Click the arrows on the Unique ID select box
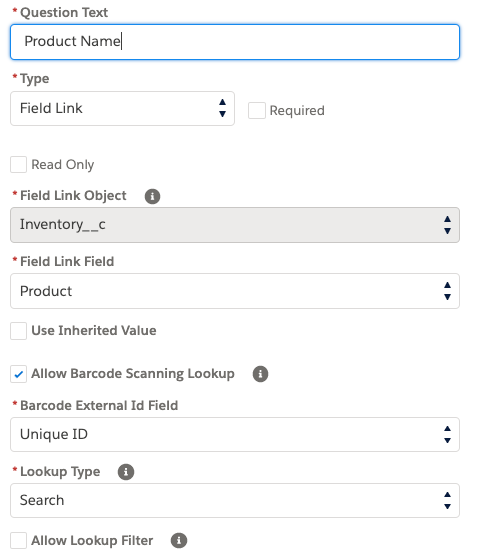 point(448,435)
